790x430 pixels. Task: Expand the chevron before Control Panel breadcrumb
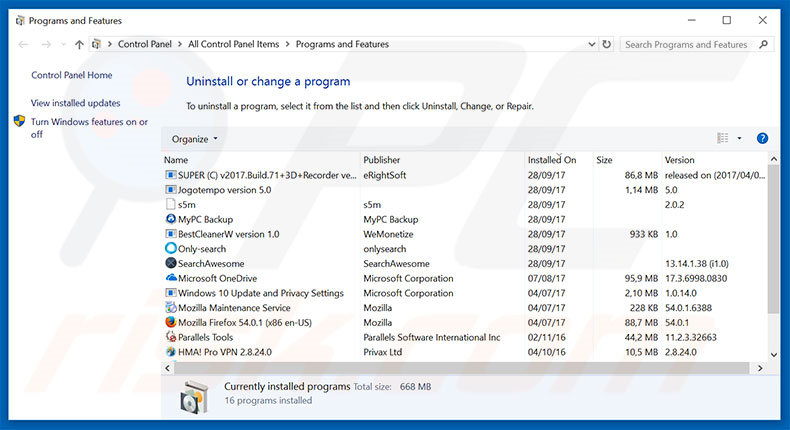pyautogui.click(x=109, y=44)
